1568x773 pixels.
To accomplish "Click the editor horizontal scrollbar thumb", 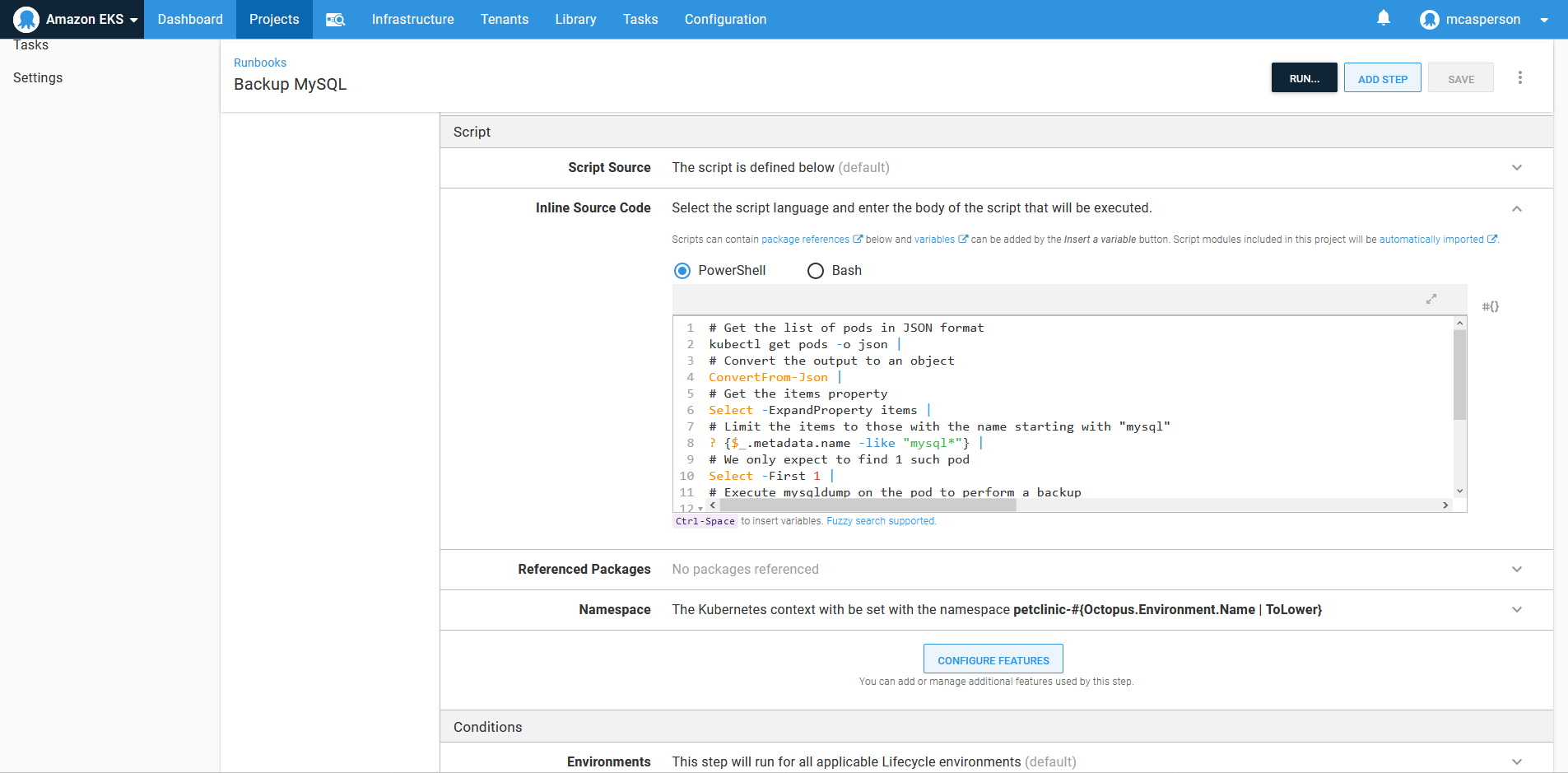I will click(x=868, y=505).
